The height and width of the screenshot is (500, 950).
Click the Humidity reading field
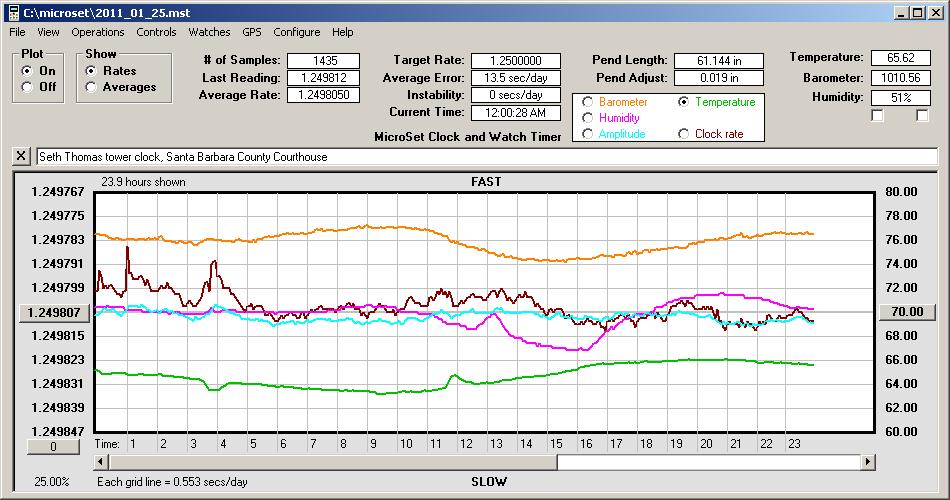click(900, 98)
